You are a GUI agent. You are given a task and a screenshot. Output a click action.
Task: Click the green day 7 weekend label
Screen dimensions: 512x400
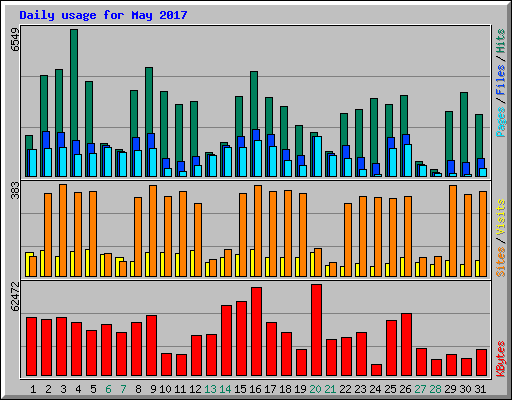pyautogui.click(x=123, y=389)
